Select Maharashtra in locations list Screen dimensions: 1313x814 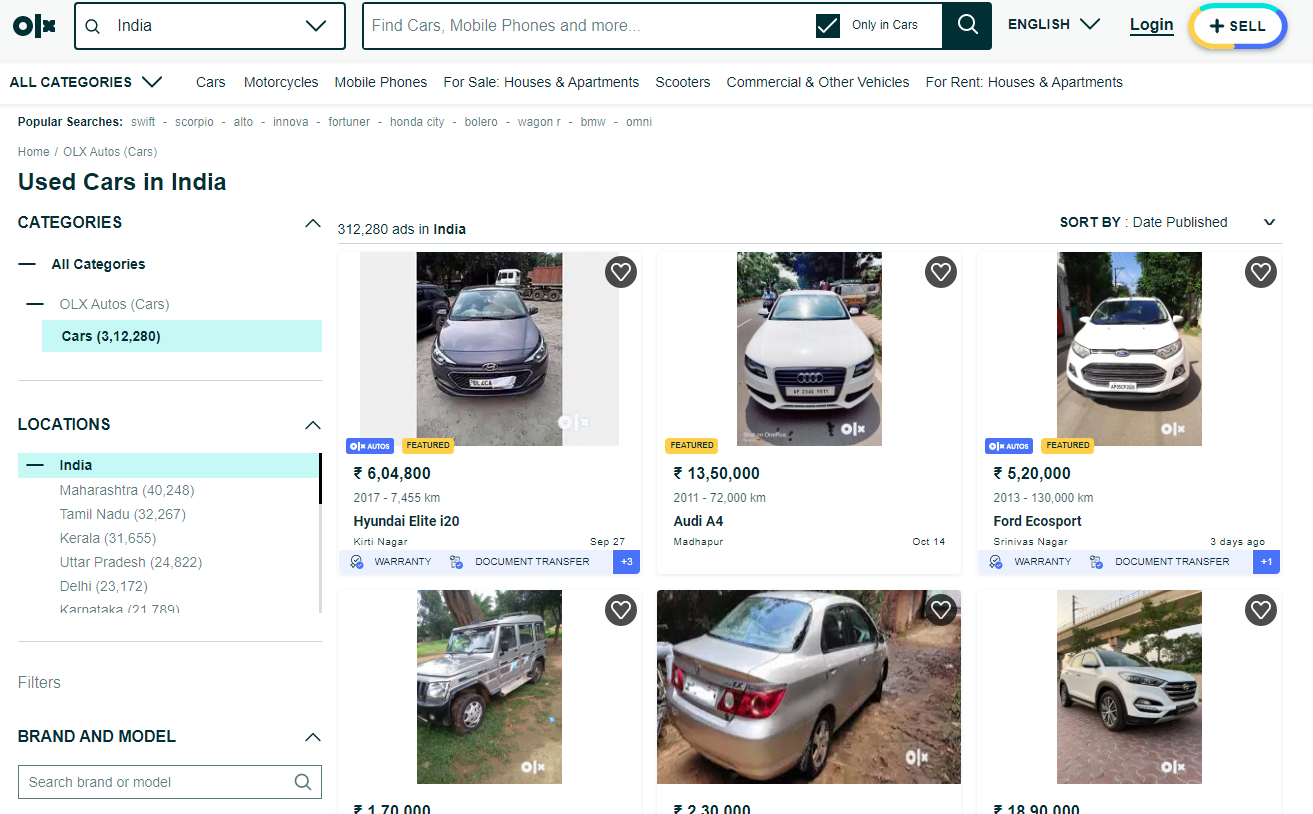tap(127, 490)
